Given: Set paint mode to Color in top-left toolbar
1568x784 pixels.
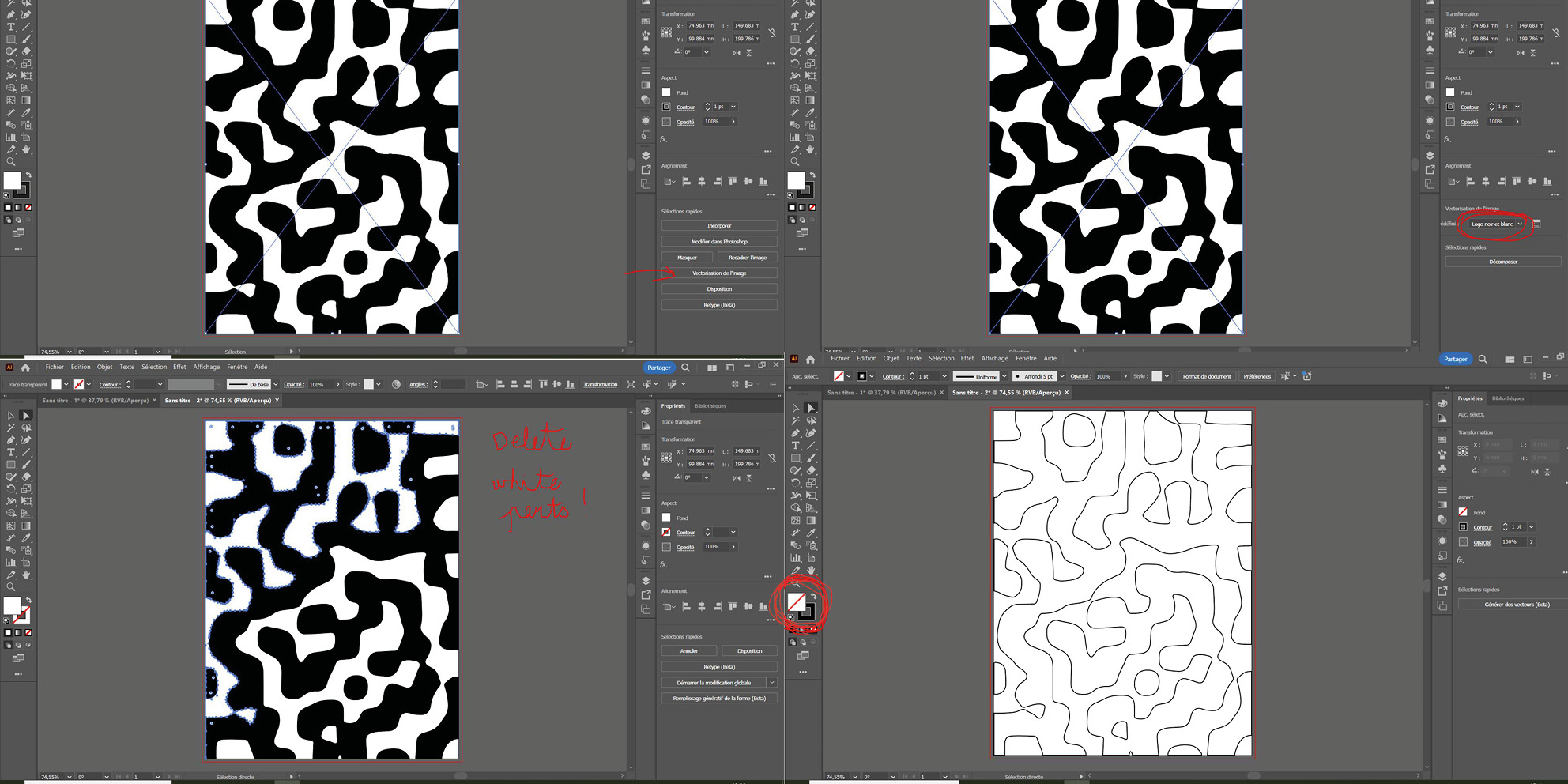Looking at the screenshot, I should pos(8,207).
